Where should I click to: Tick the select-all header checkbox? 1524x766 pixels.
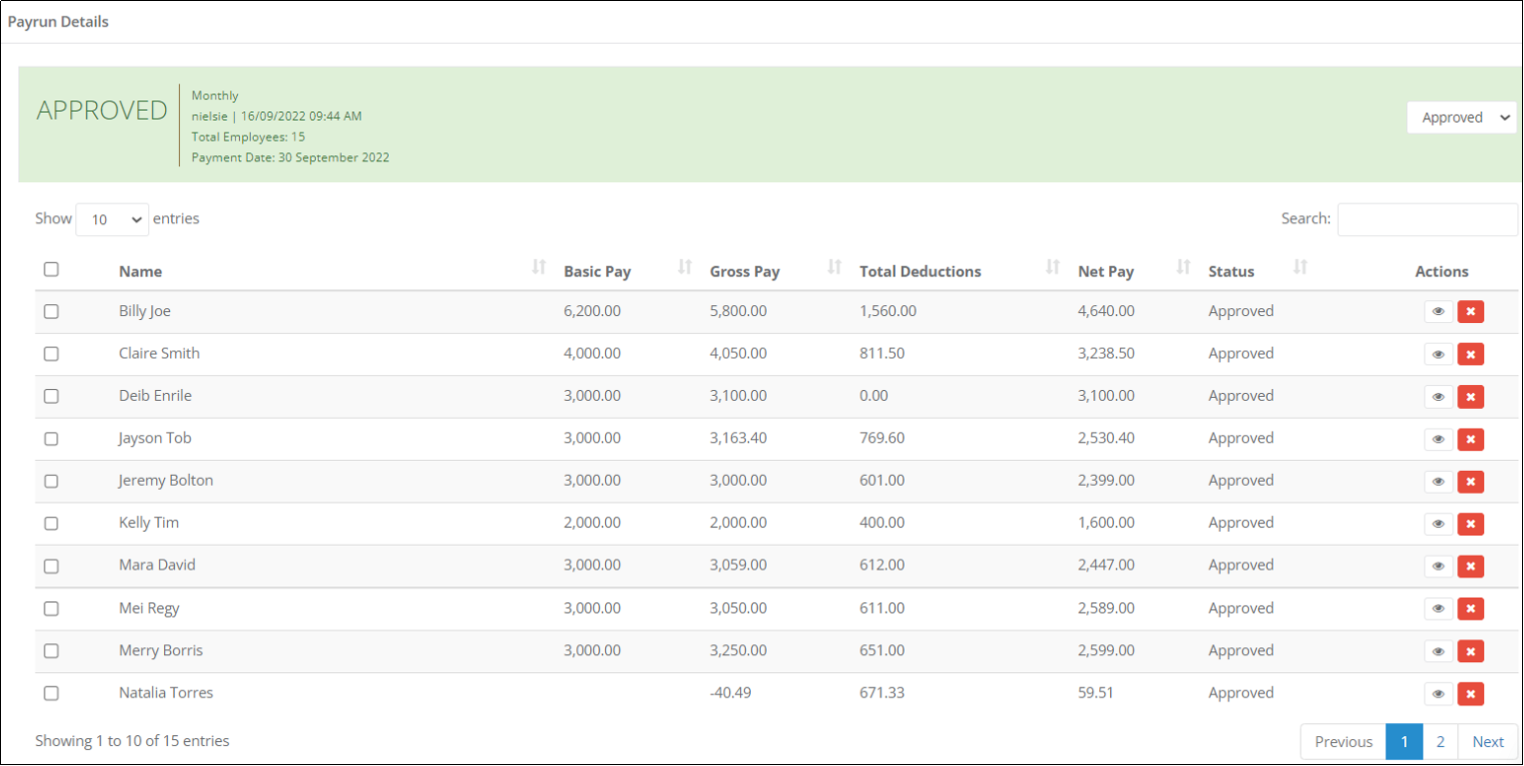click(x=51, y=269)
